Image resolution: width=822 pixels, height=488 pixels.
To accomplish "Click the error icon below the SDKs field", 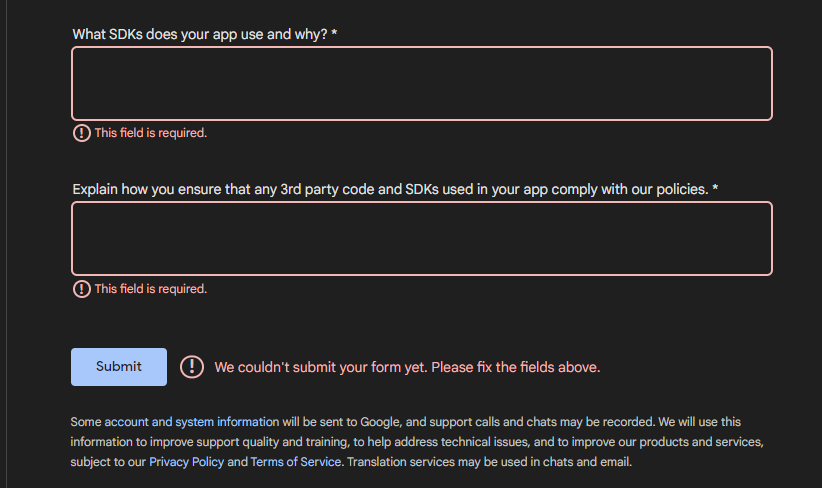I will (x=82, y=133).
